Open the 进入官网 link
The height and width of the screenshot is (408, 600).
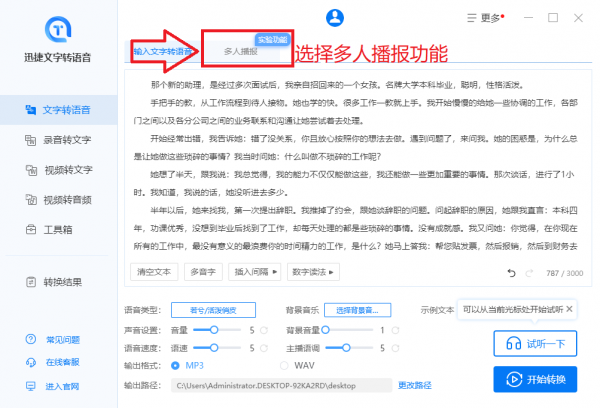[x=62, y=386]
